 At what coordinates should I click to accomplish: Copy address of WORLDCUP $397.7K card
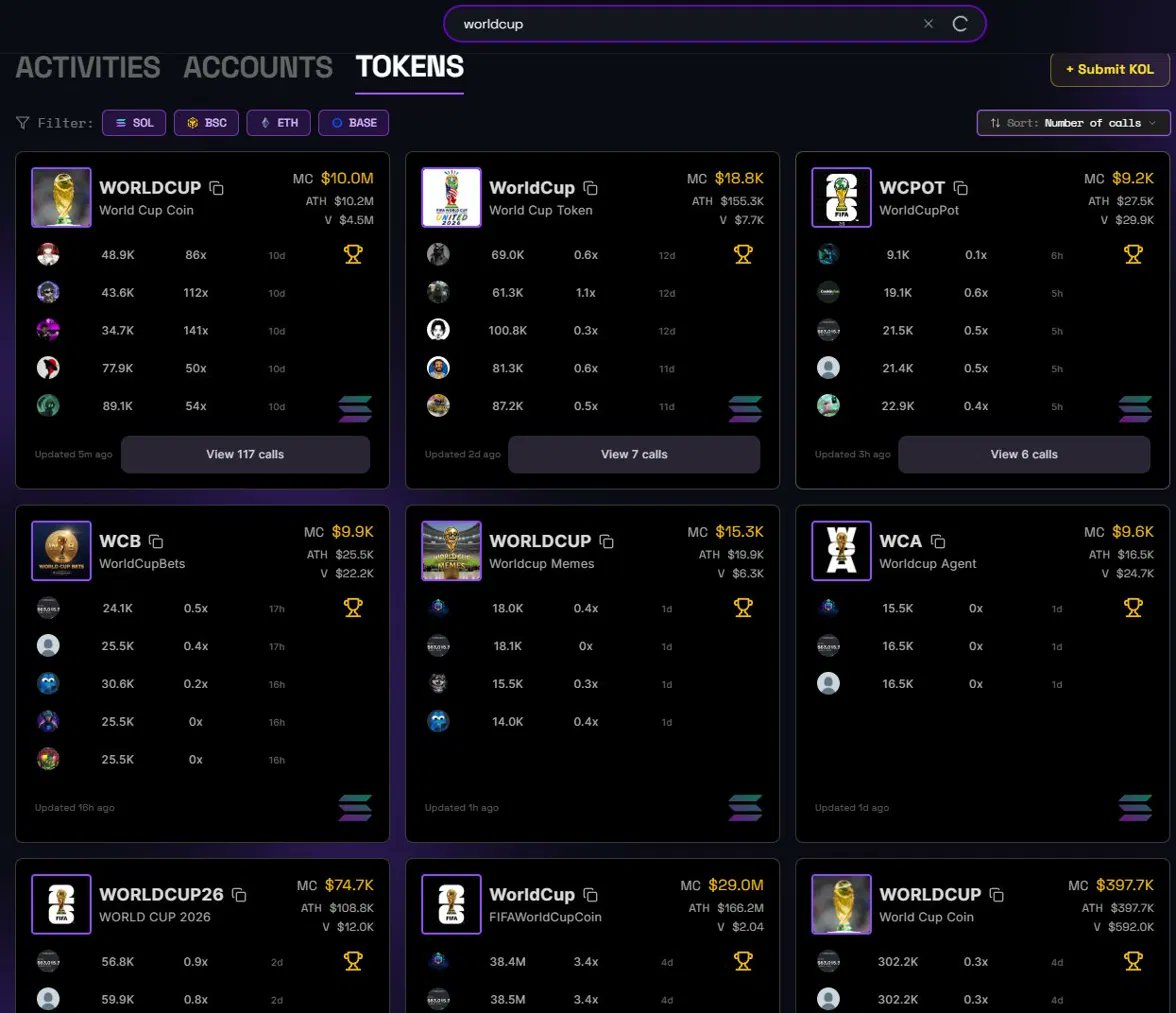coord(997,895)
